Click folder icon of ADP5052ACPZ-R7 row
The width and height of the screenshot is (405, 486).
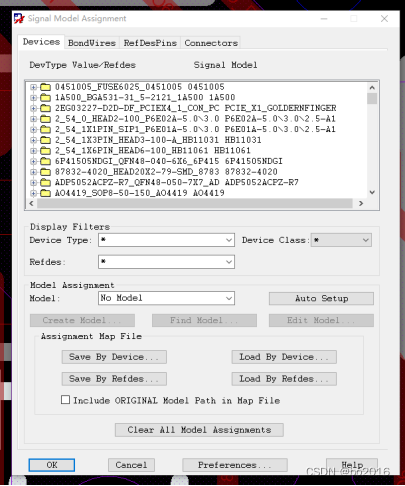[x=45, y=182]
